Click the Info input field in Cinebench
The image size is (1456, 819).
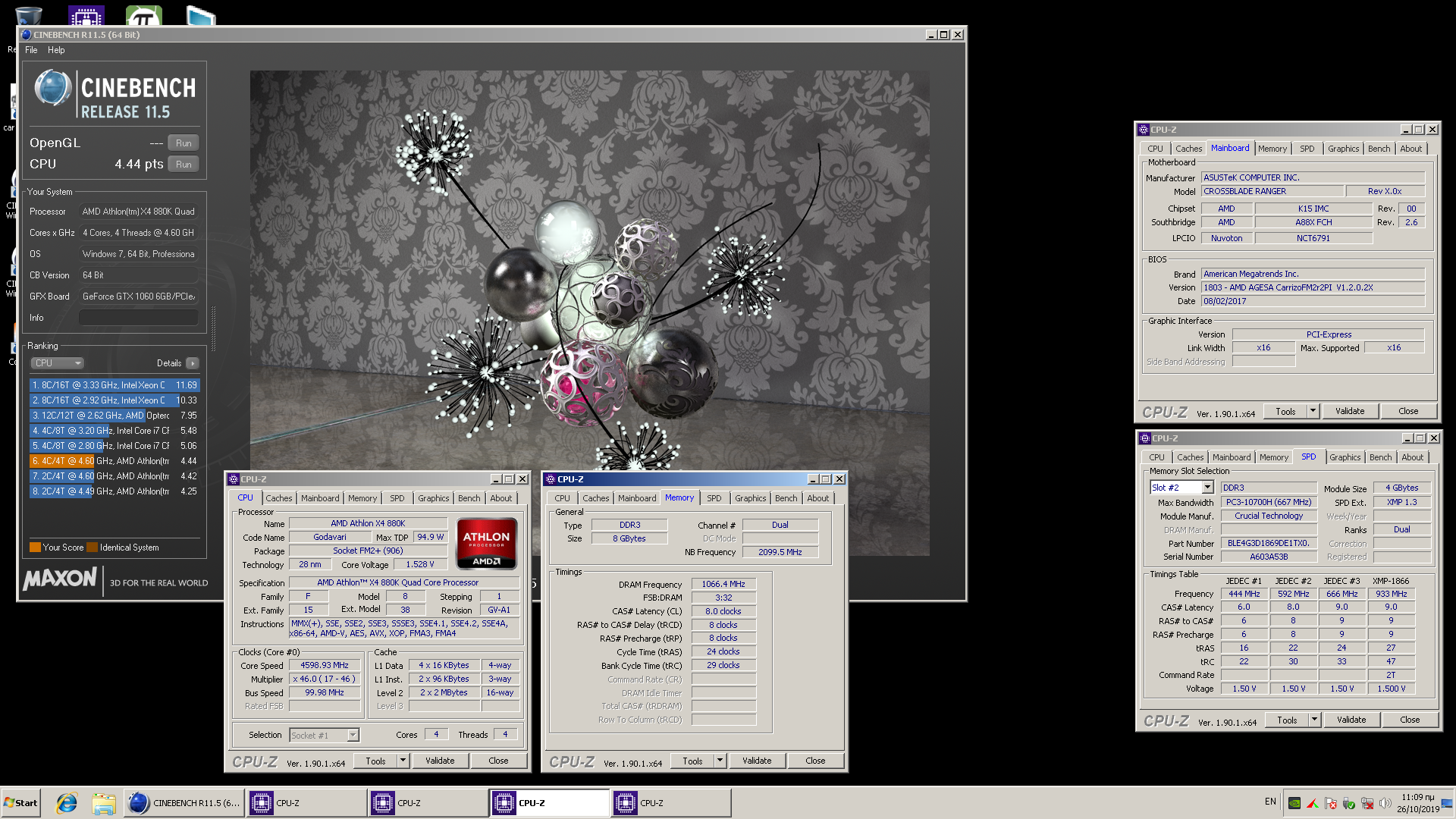pyautogui.click(x=138, y=318)
